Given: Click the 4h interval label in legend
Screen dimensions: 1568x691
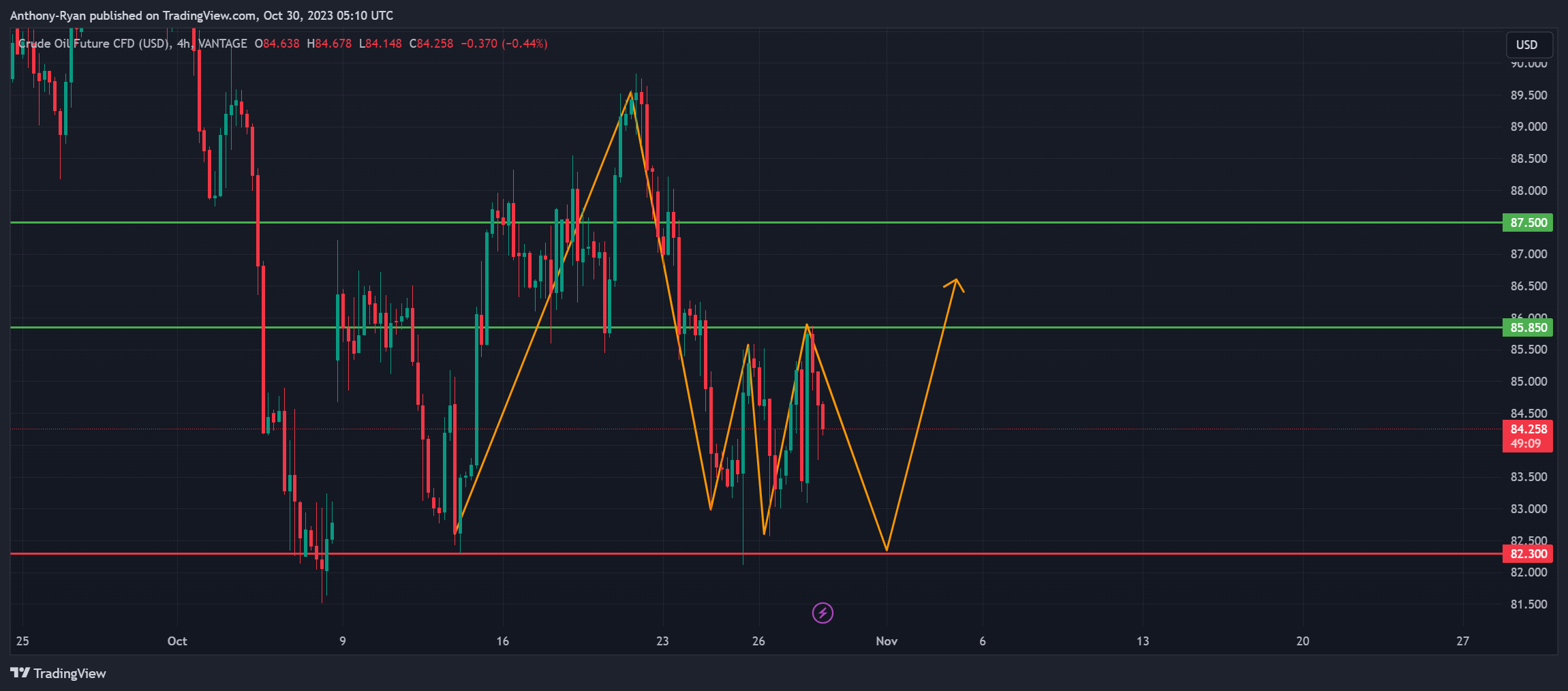Looking at the screenshot, I should pos(183,44).
